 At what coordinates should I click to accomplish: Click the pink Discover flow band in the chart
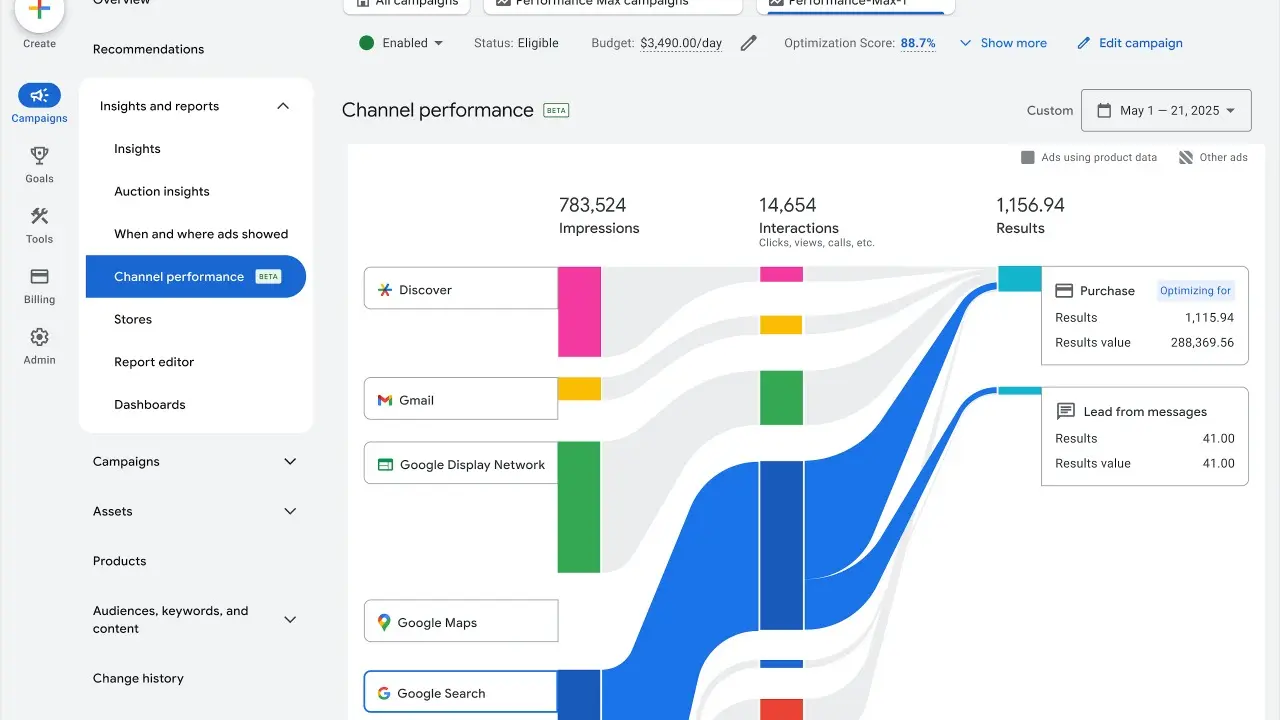click(580, 312)
